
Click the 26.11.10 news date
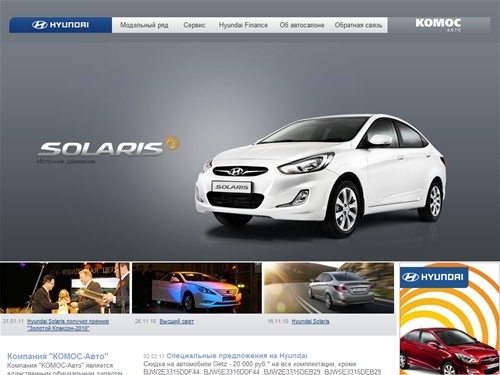coord(145,321)
